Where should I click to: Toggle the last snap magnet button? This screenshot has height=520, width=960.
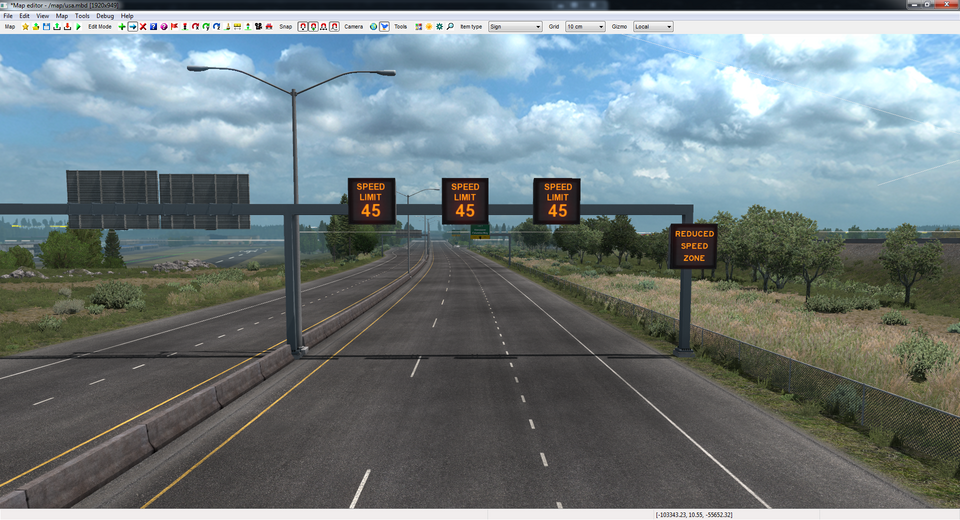pos(336,27)
